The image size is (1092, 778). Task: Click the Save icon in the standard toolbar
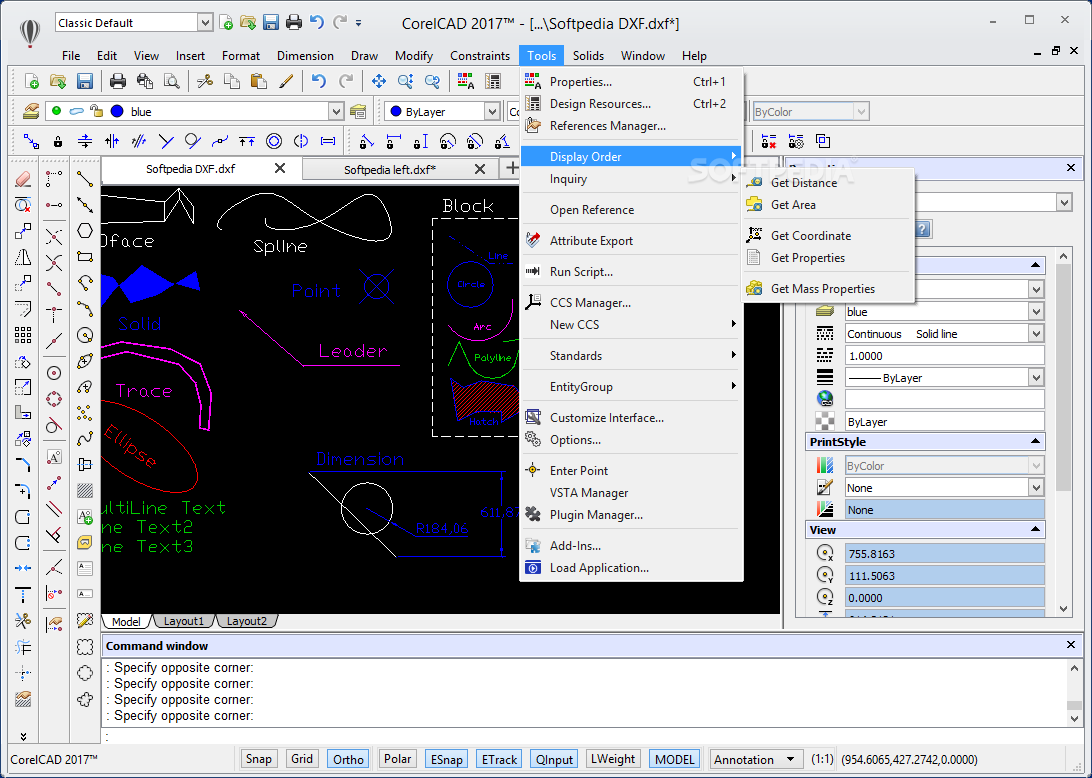click(x=85, y=81)
